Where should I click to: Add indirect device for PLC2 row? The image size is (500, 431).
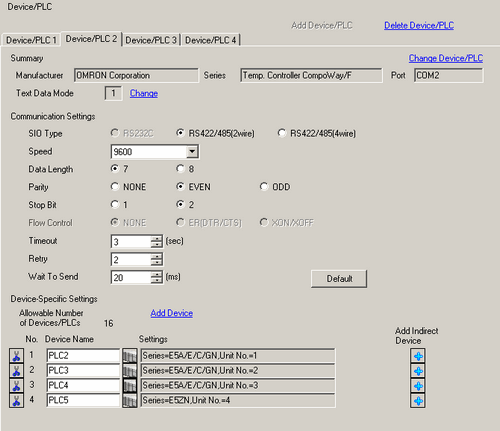tap(418, 356)
